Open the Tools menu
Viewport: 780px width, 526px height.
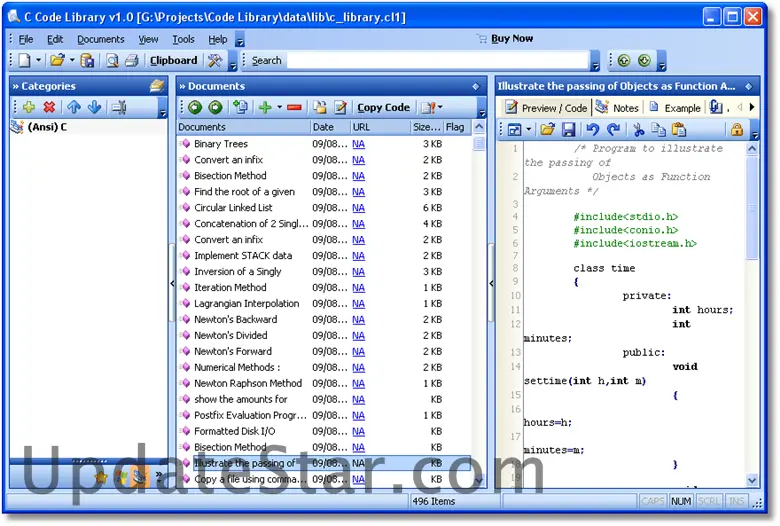click(x=183, y=39)
